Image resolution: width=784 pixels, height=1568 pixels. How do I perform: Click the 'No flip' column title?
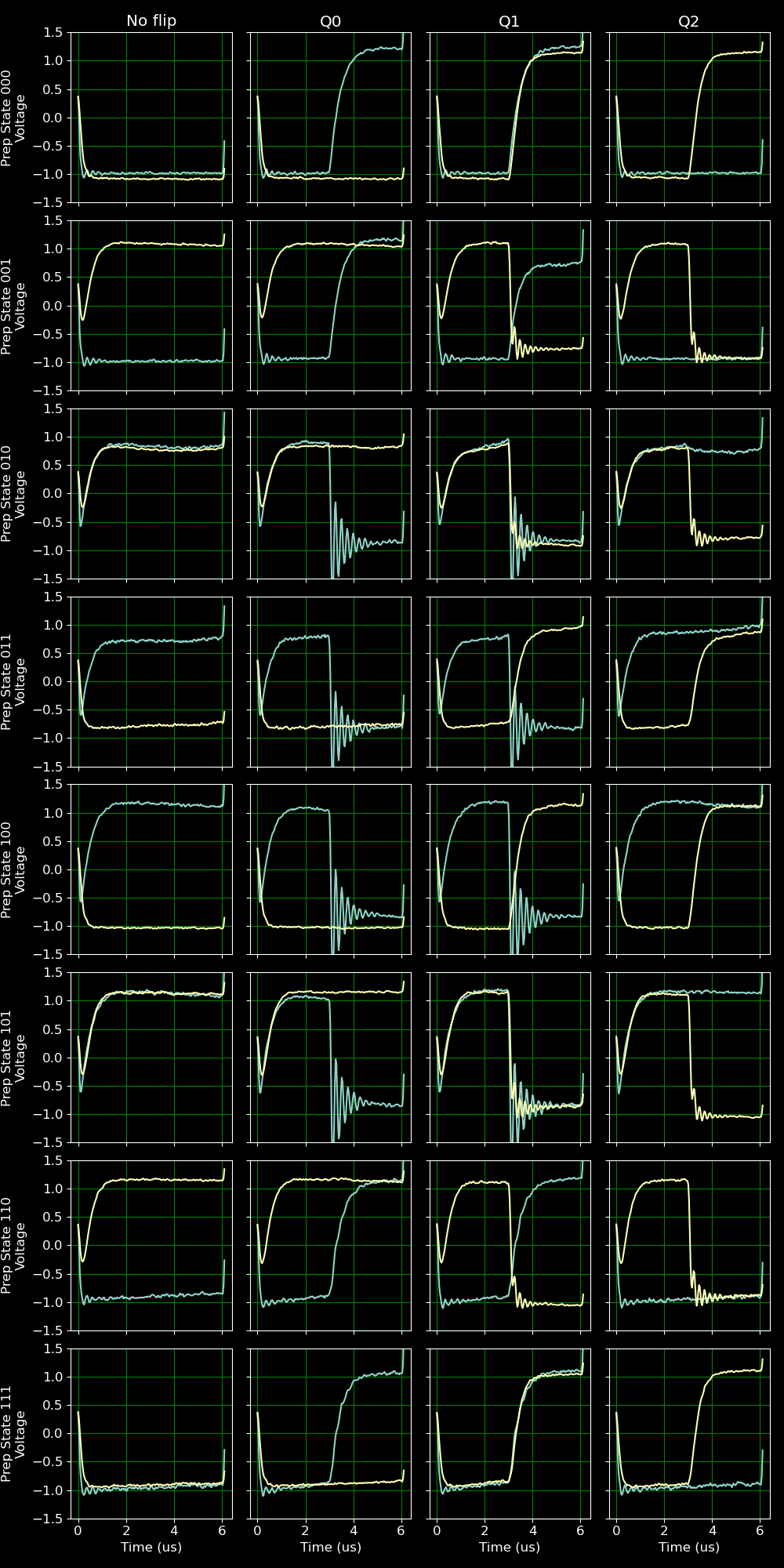151,21
